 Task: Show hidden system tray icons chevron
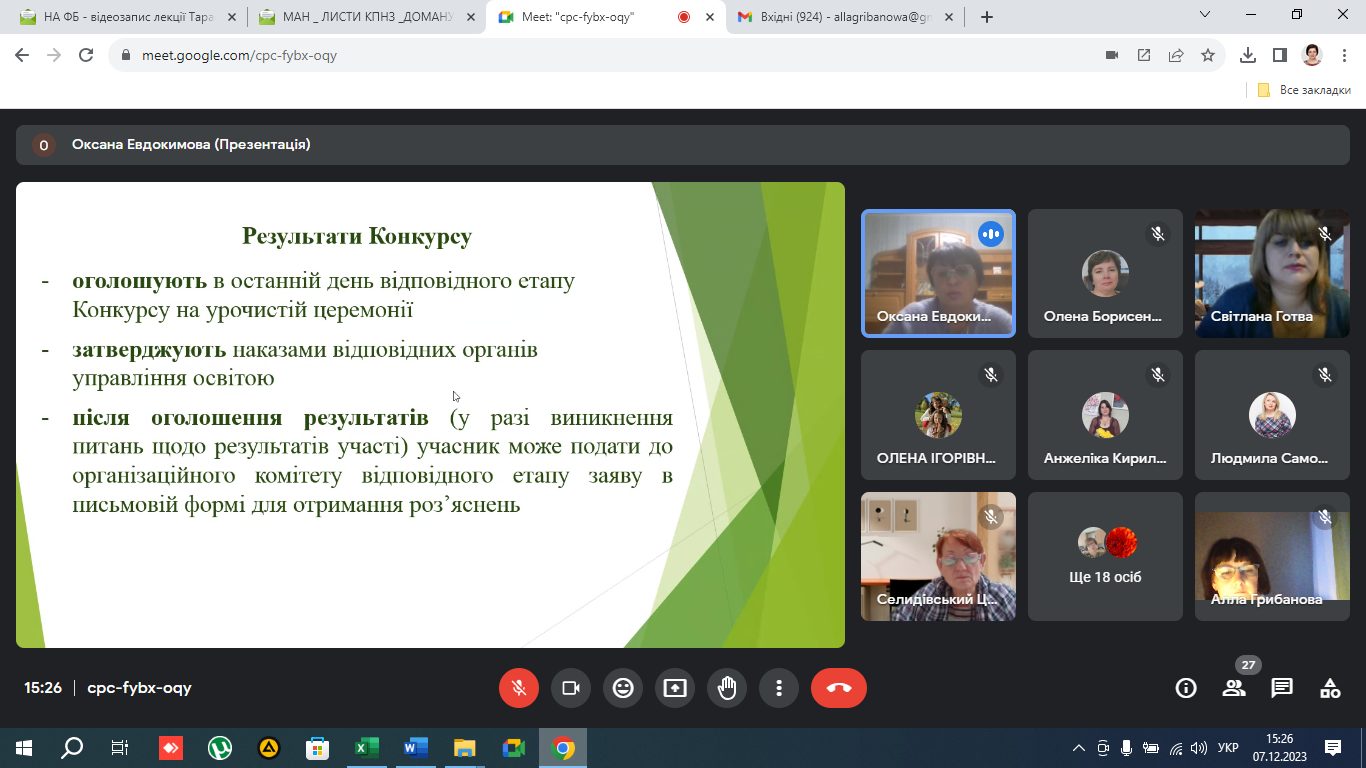(x=1078, y=748)
